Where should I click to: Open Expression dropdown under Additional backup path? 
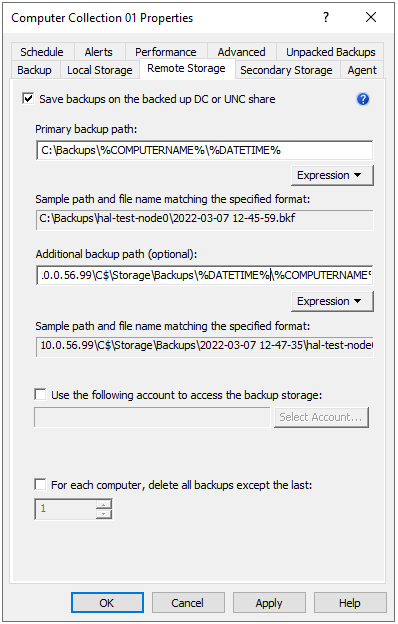pos(332,301)
